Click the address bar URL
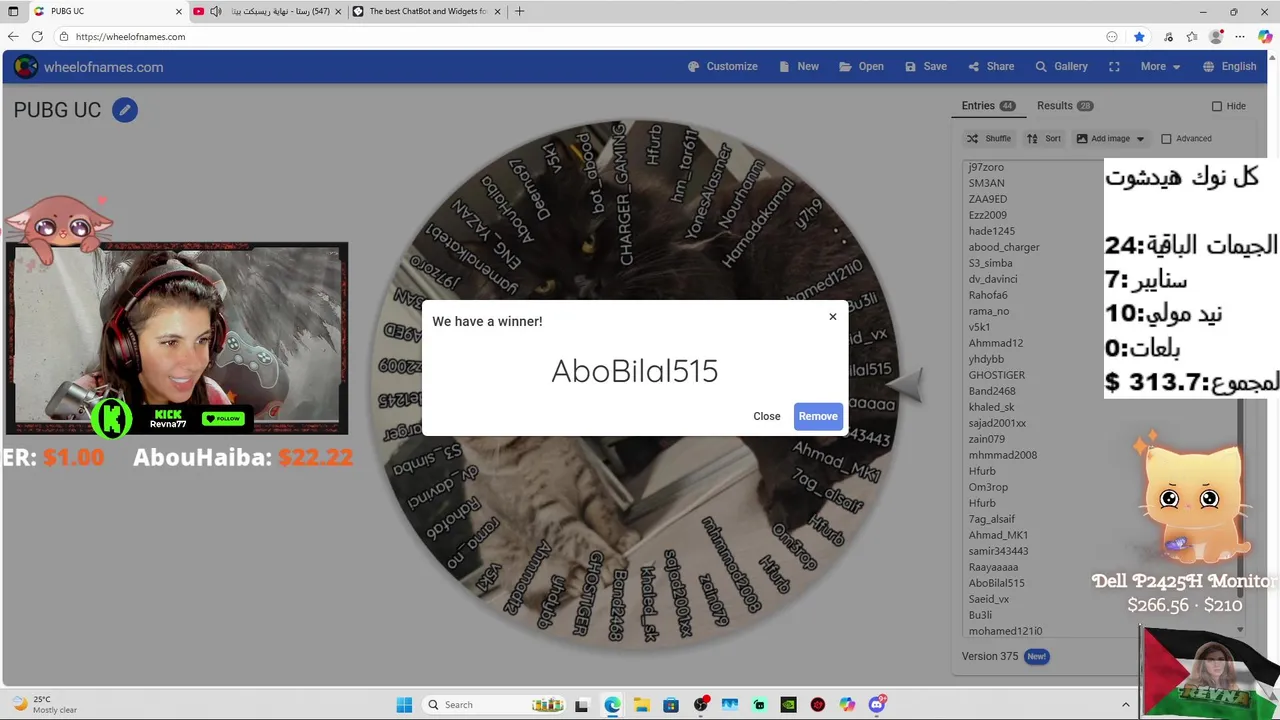 [x=130, y=37]
